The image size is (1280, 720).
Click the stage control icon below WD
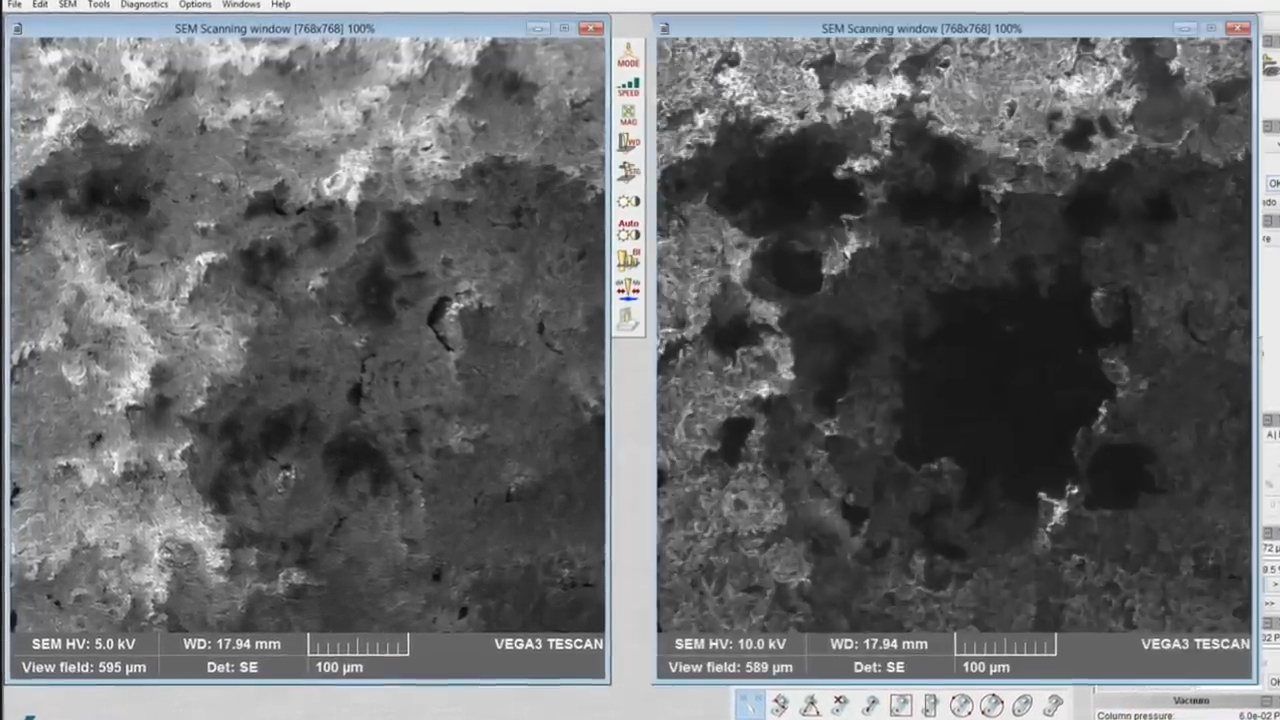click(628, 171)
